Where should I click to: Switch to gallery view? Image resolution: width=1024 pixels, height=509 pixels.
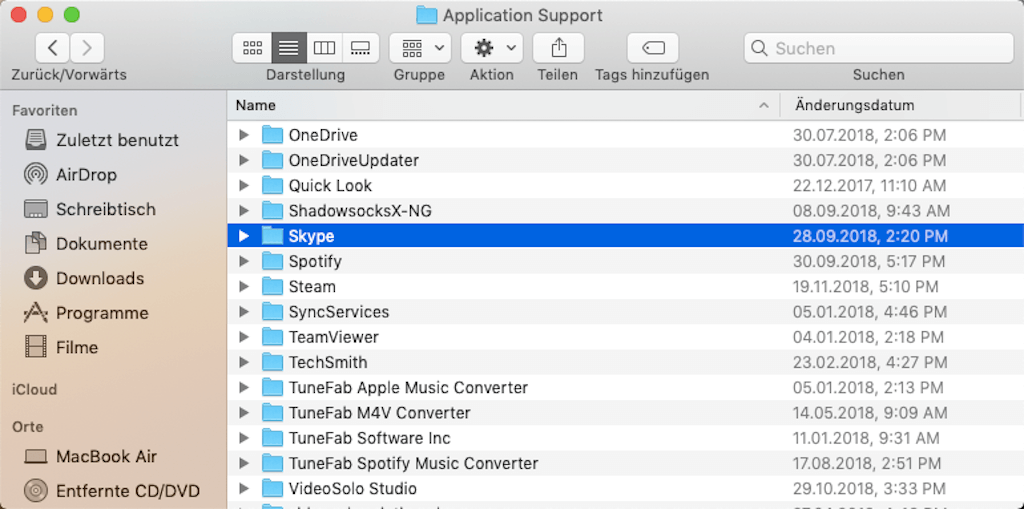point(360,48)
